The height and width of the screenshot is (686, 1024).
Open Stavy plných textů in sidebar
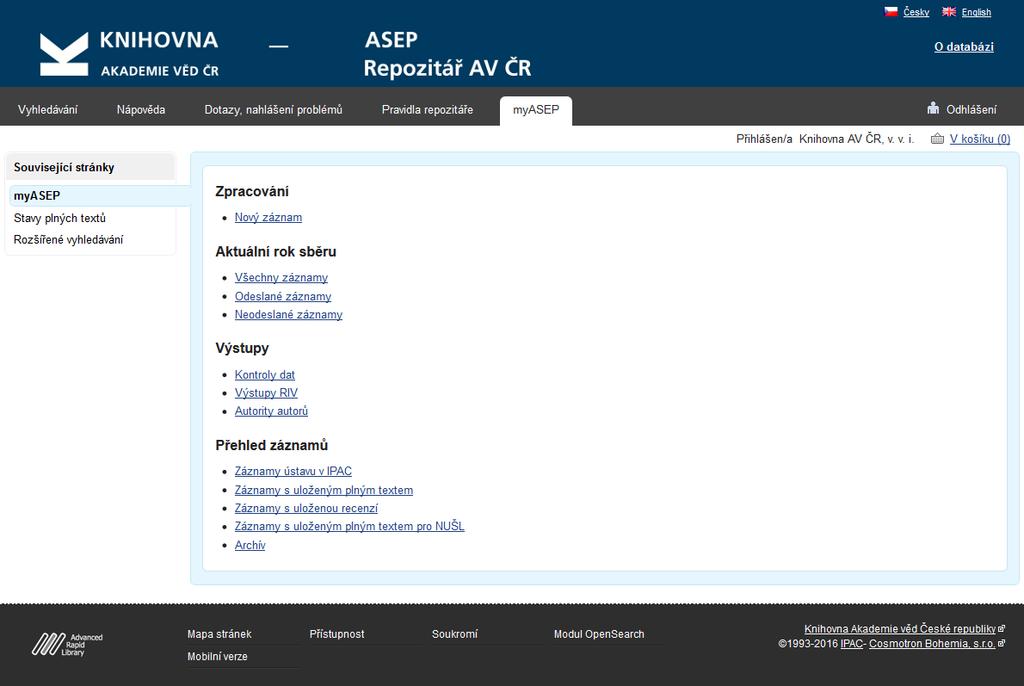59,218
